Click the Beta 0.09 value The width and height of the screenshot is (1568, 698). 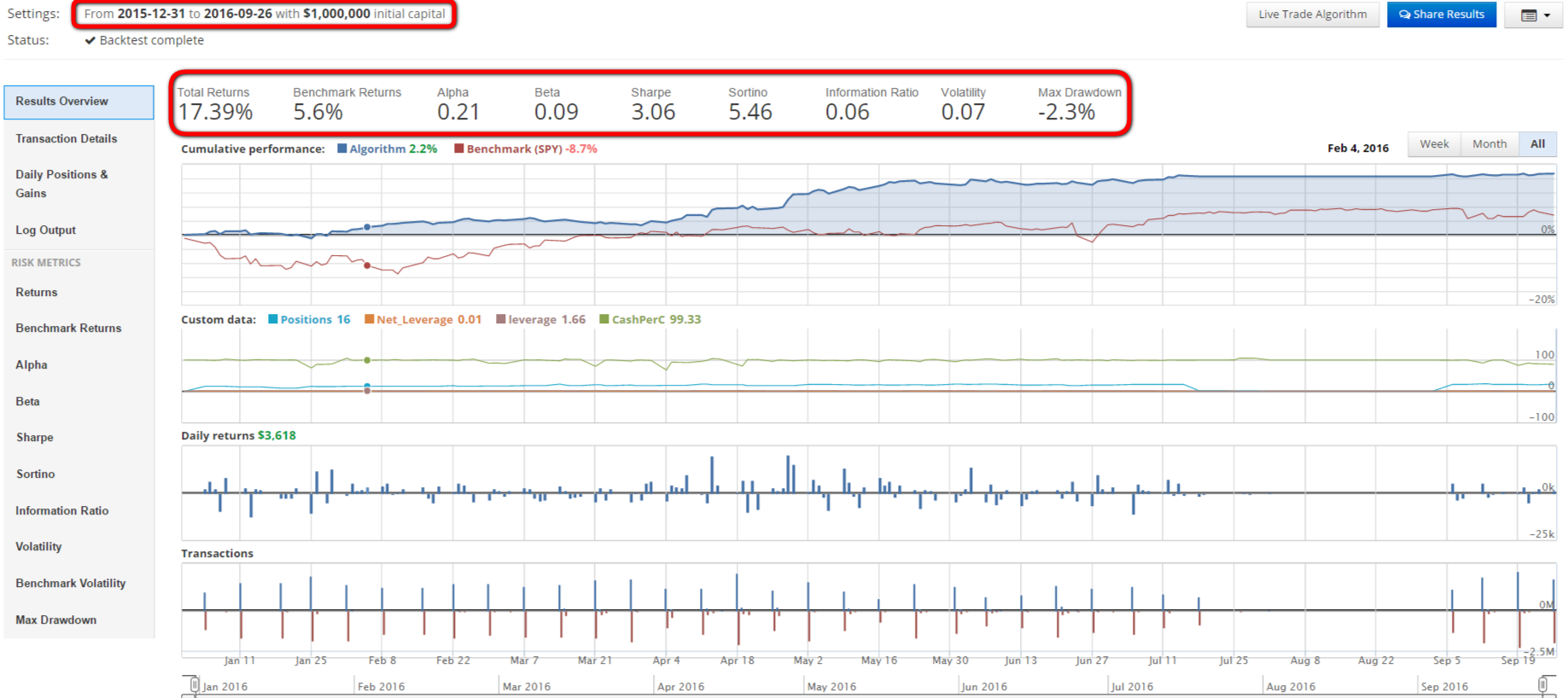(557, 113)
